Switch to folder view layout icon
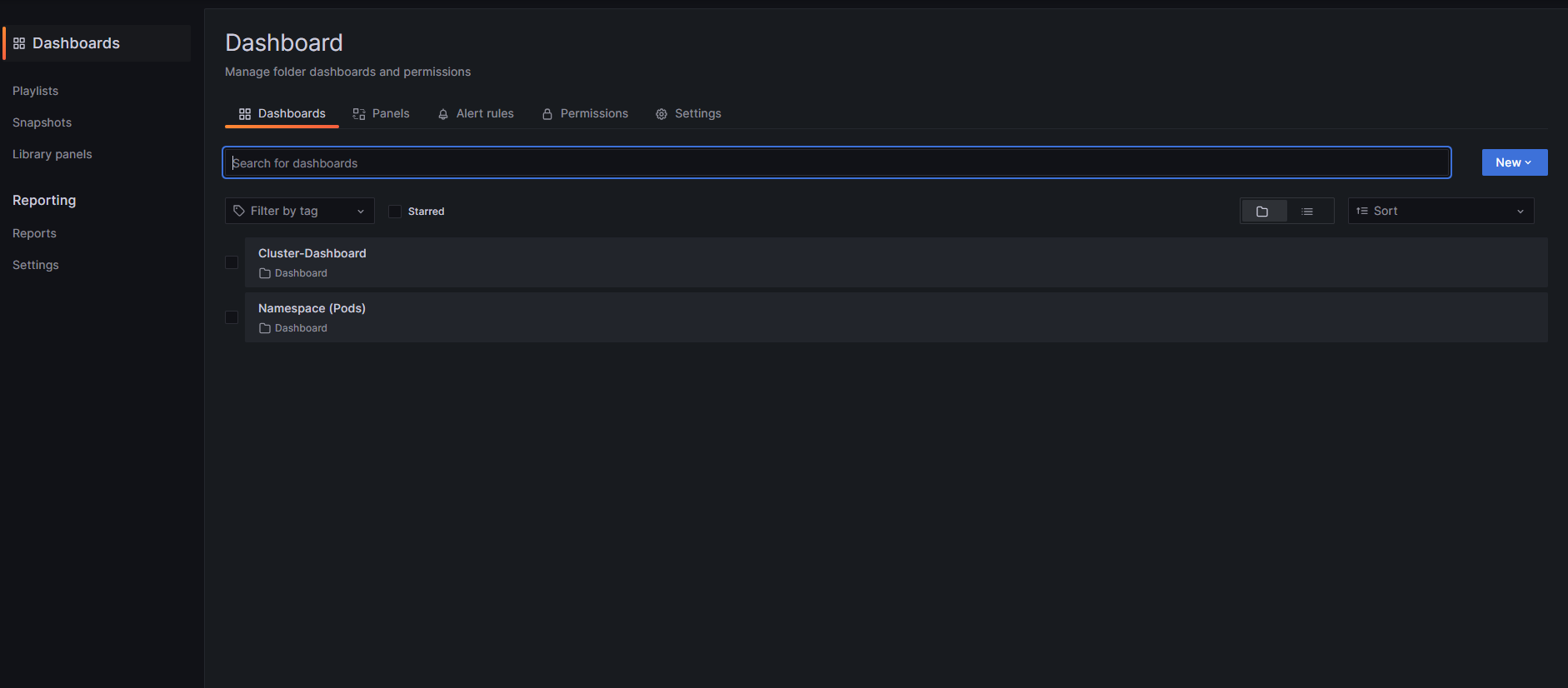The image size is (1568, 688). [1262, 212]
